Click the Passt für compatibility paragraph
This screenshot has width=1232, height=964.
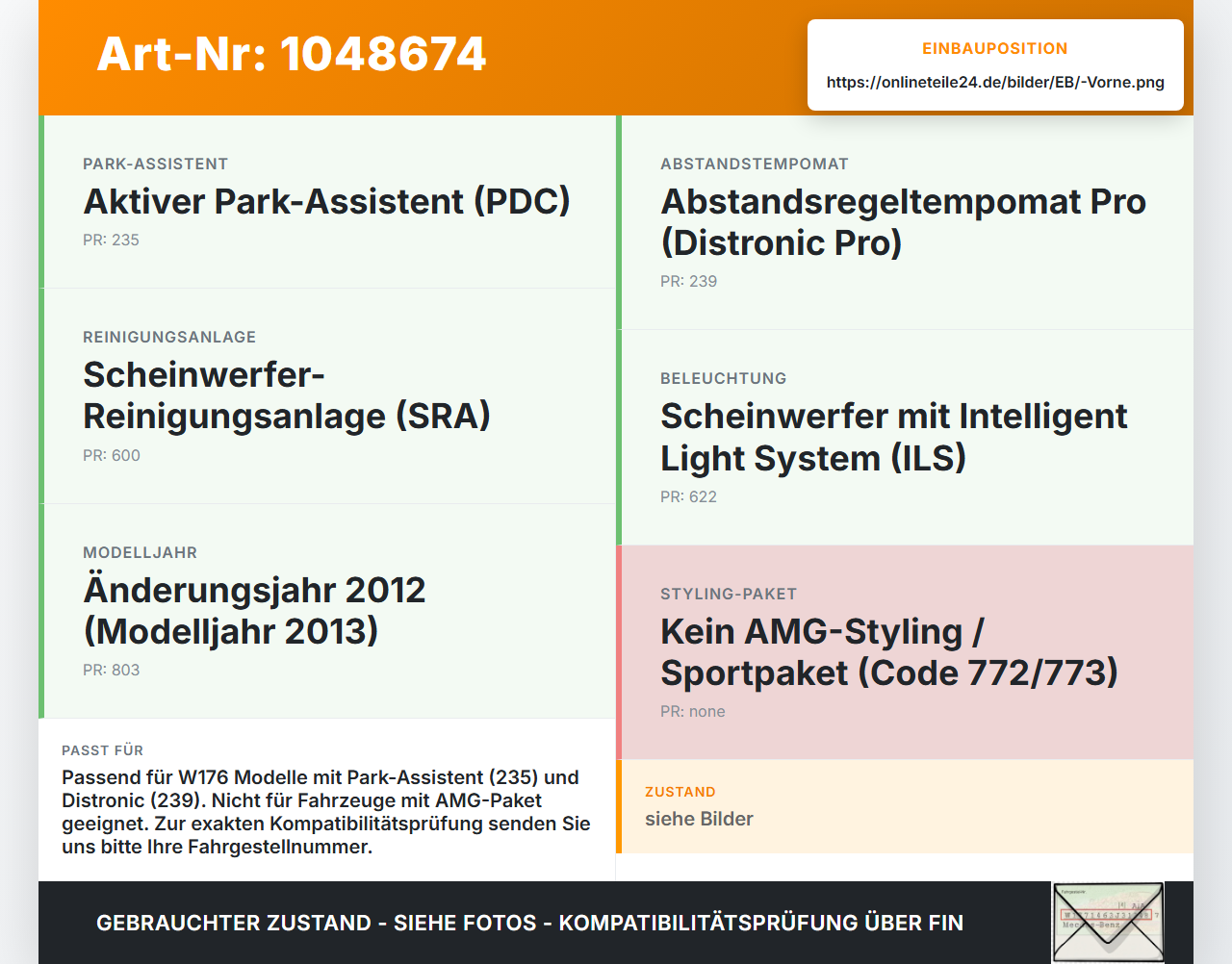coord(326,812)
